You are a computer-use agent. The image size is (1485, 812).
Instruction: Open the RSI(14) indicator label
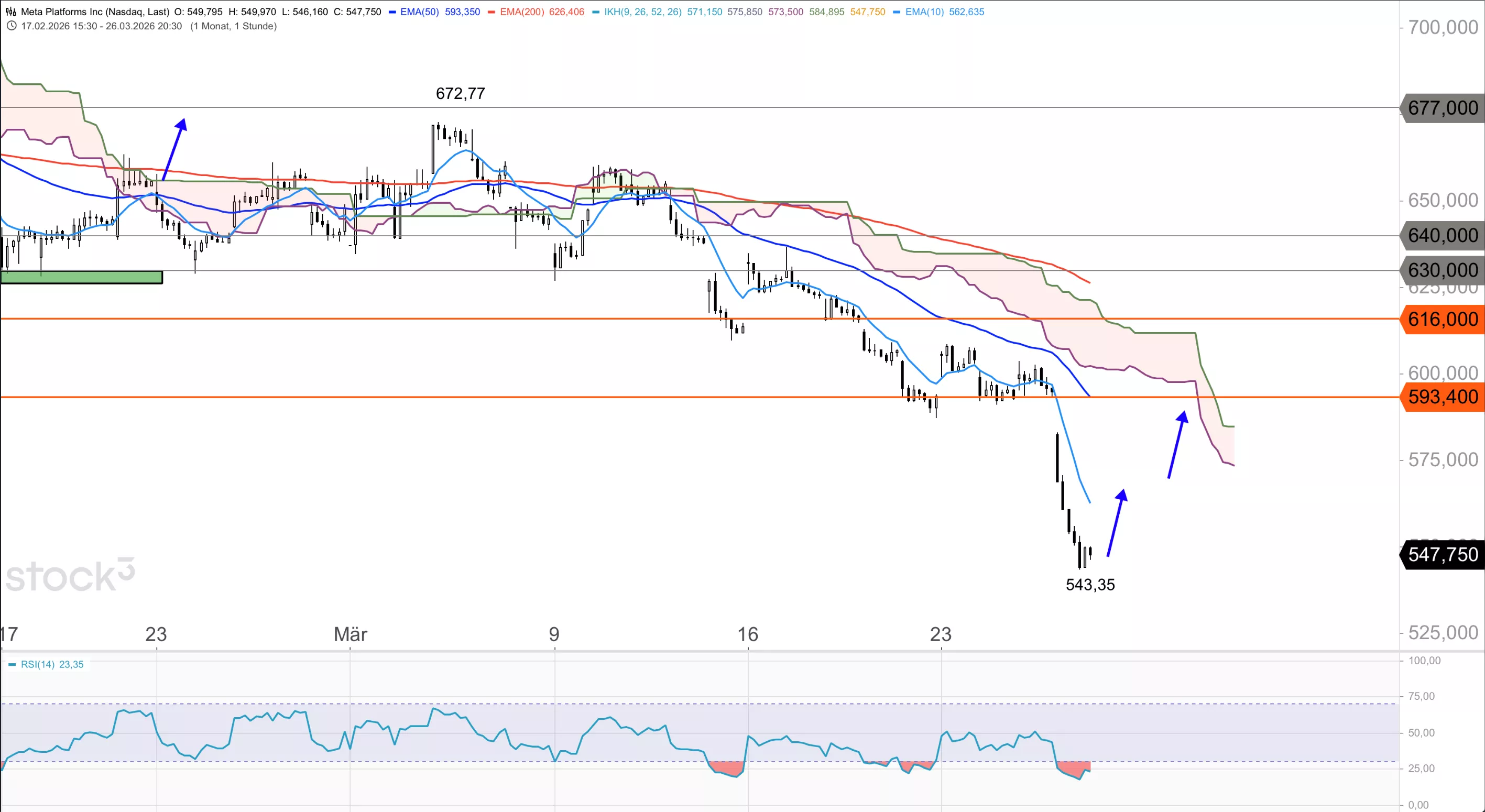(38, 664)
